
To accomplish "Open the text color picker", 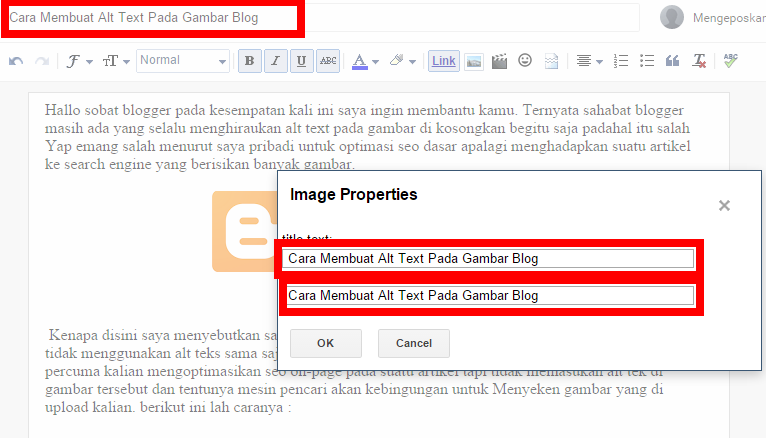I will 365,61.
